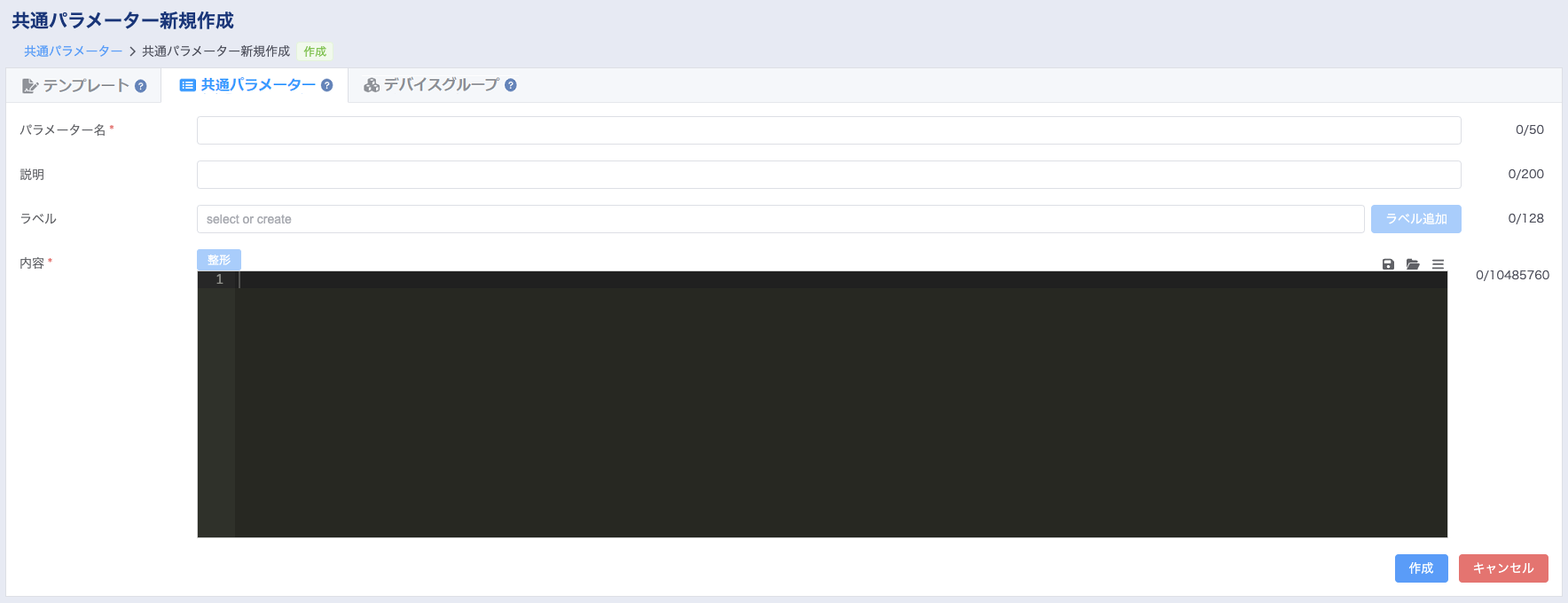Click the open-folder icon above the editor
This screenshot has width=1568, height=603.
tap(1413, 264)
